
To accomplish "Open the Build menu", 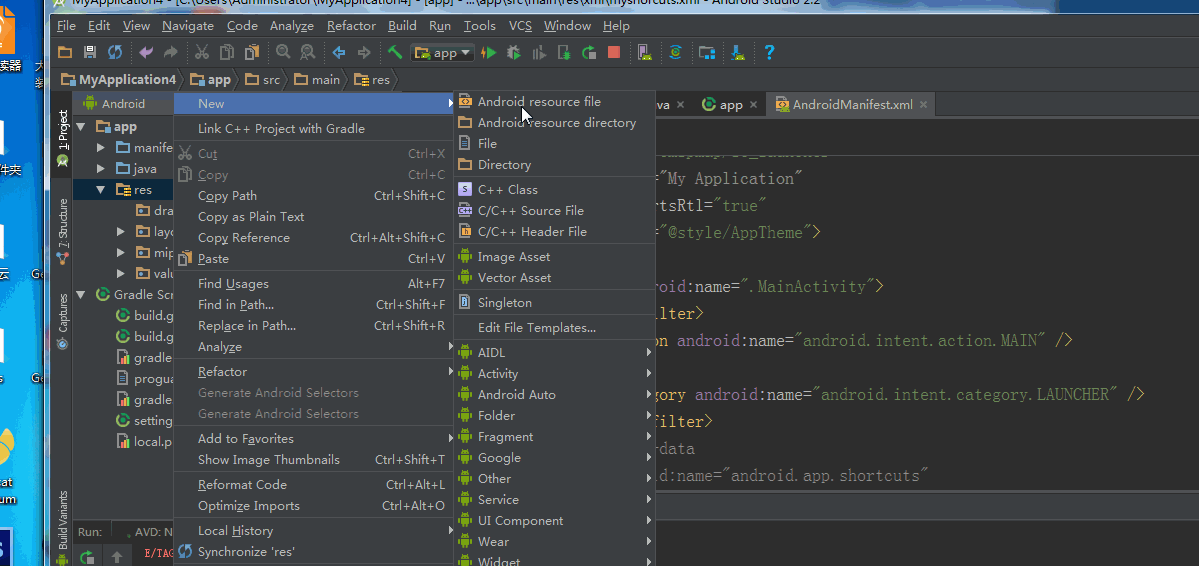I will tap(402, 26).
